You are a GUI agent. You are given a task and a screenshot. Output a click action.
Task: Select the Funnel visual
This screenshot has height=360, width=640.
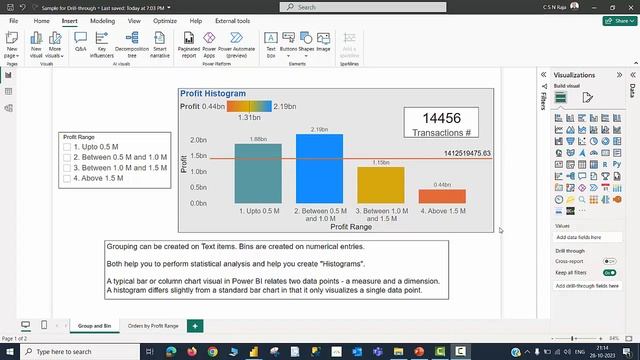click(x=571, y=141)
